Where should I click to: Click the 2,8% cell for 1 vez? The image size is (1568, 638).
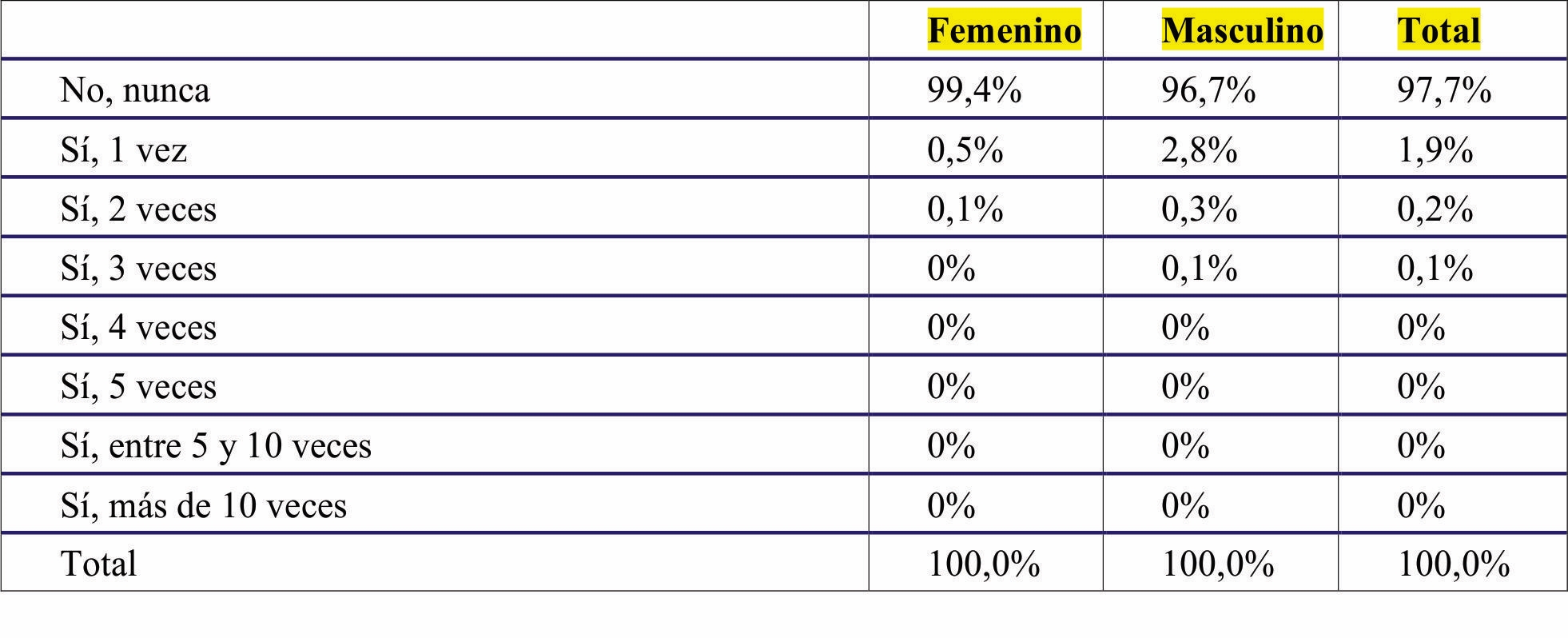[1199, 150]
